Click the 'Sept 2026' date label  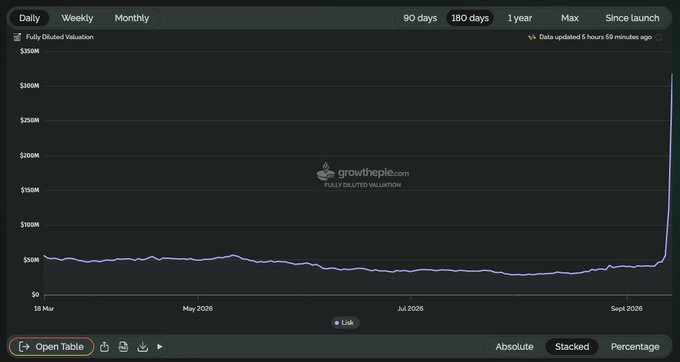(x=627, y=309)
